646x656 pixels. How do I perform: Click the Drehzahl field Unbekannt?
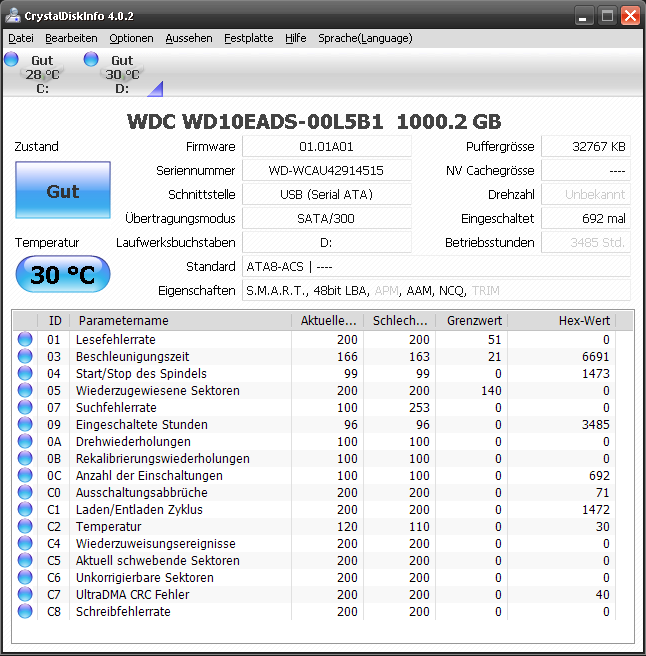click(586, 195)
